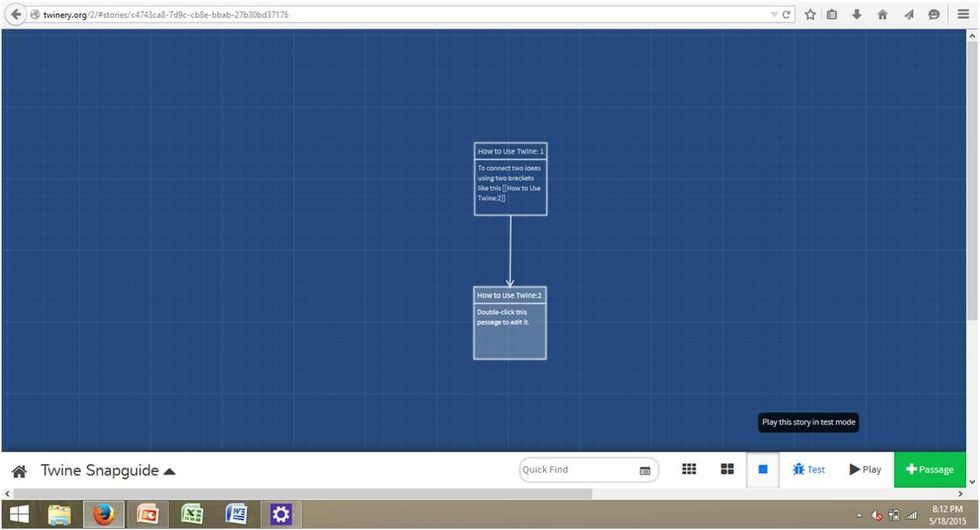The image size is (980, 530).
Task: Go to the Twine story library home
Action: [x=19, y=471]
